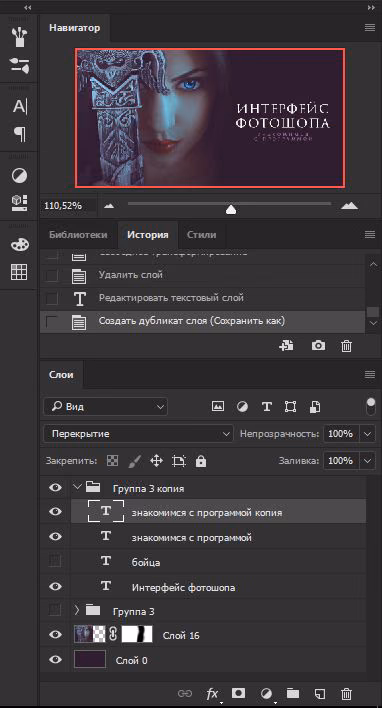The image size is (382, 708).
Task: Select the Навигатор tab
Action: 75,28
